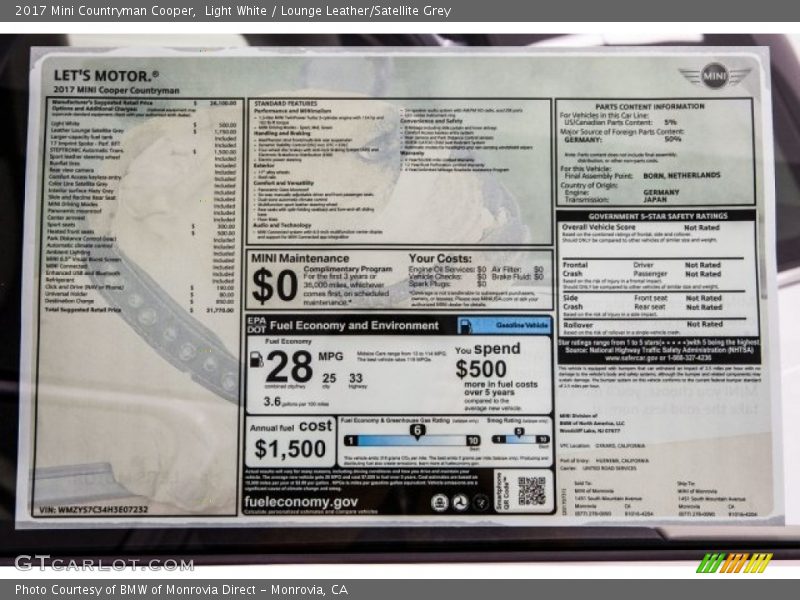Screen dimensions: 800x600
Task: Click smog rating marker 5
Action: pos(519,432)
